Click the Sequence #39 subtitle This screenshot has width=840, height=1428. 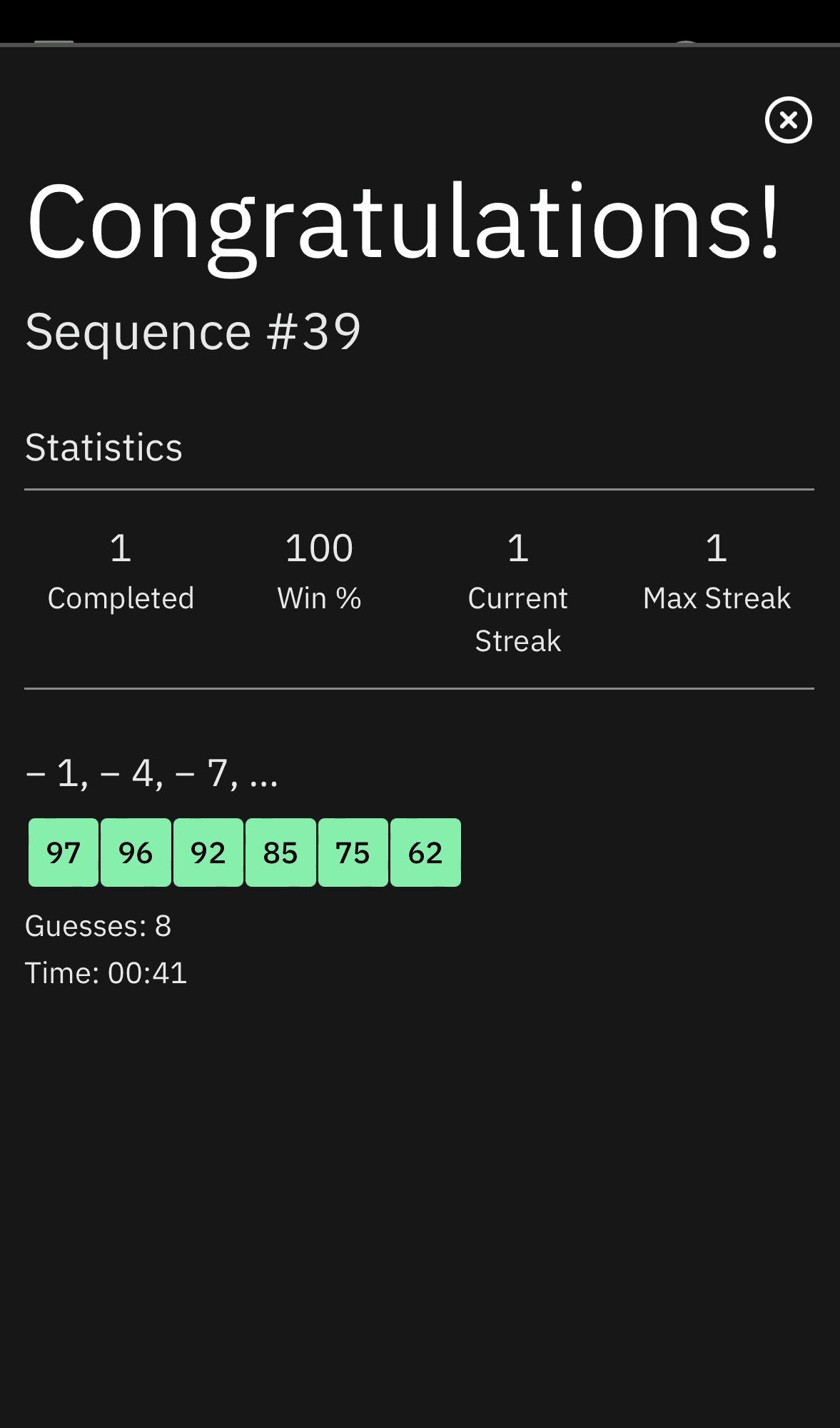(193, 330)
